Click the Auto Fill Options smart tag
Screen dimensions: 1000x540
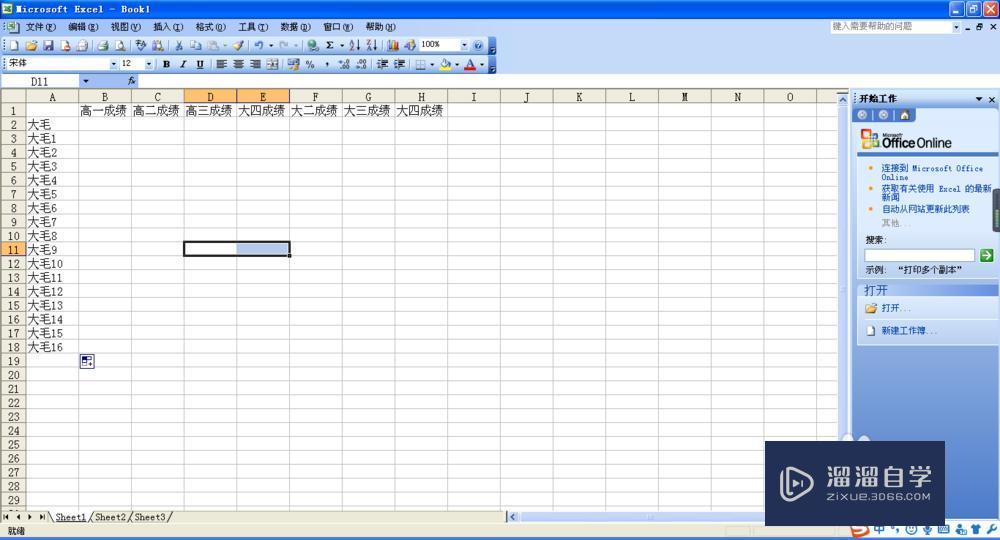[87, 361]
